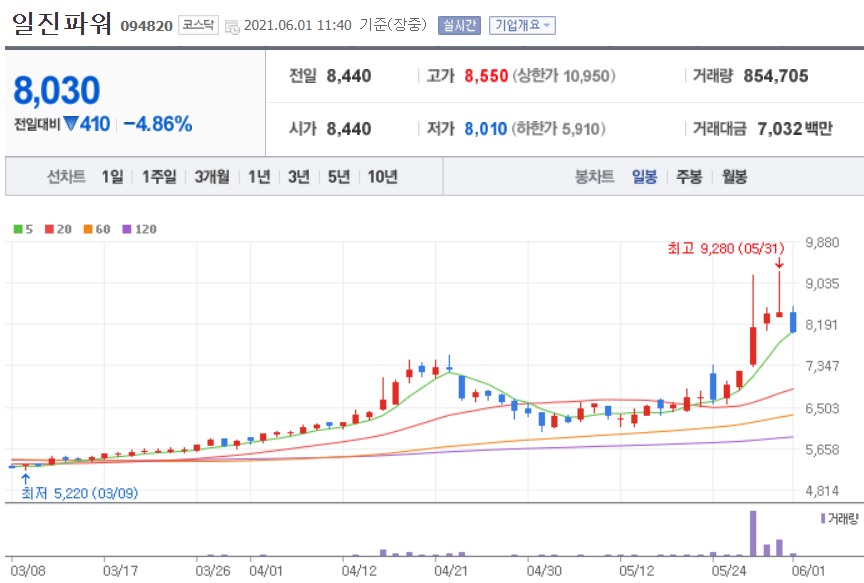Switch to 월봉 monthly candle chart
The width and height of the screenshot is (864, 583).
[735, 177]
